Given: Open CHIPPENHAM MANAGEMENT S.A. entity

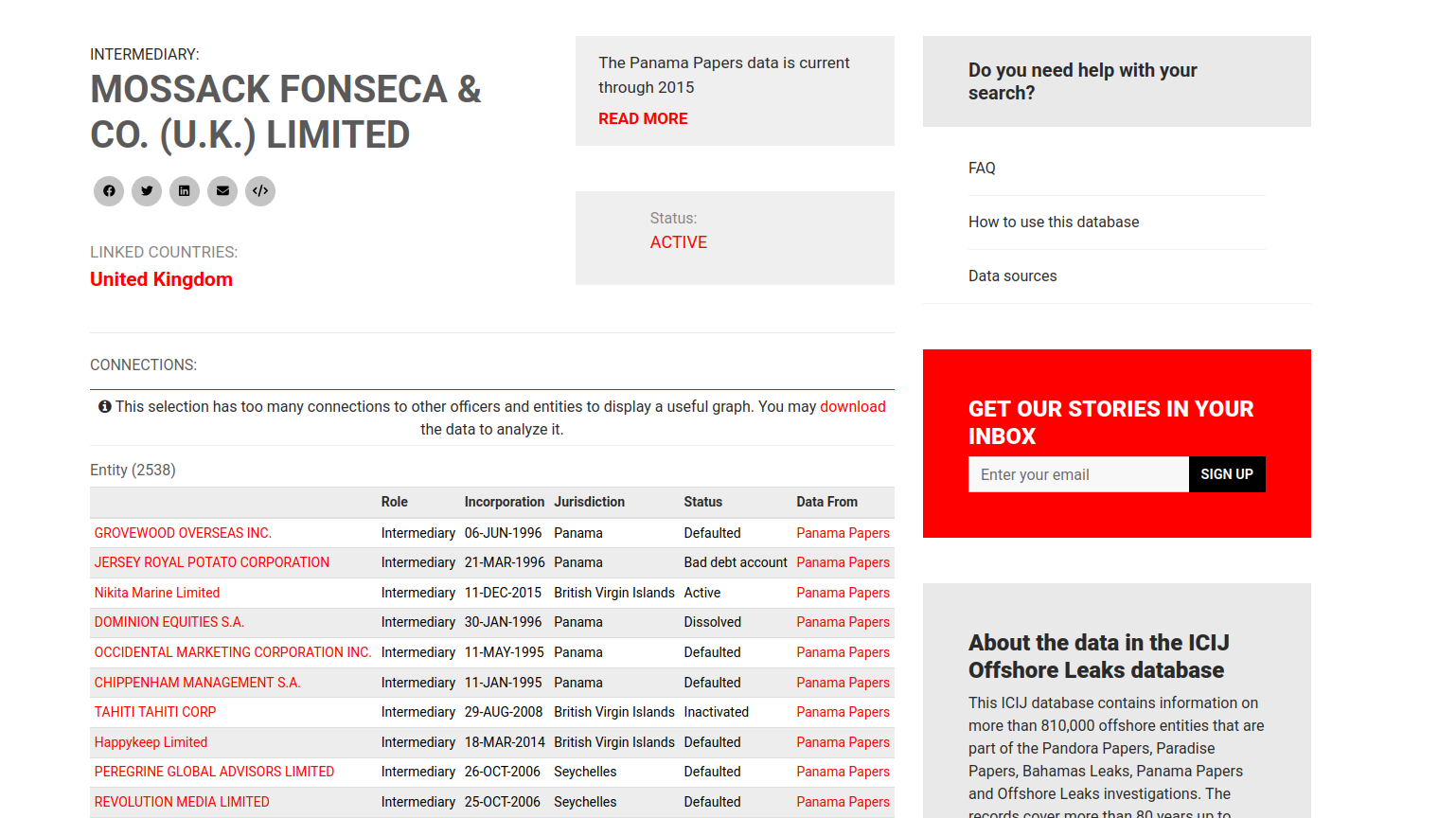Looking at the screenshot, I should 197,683.
